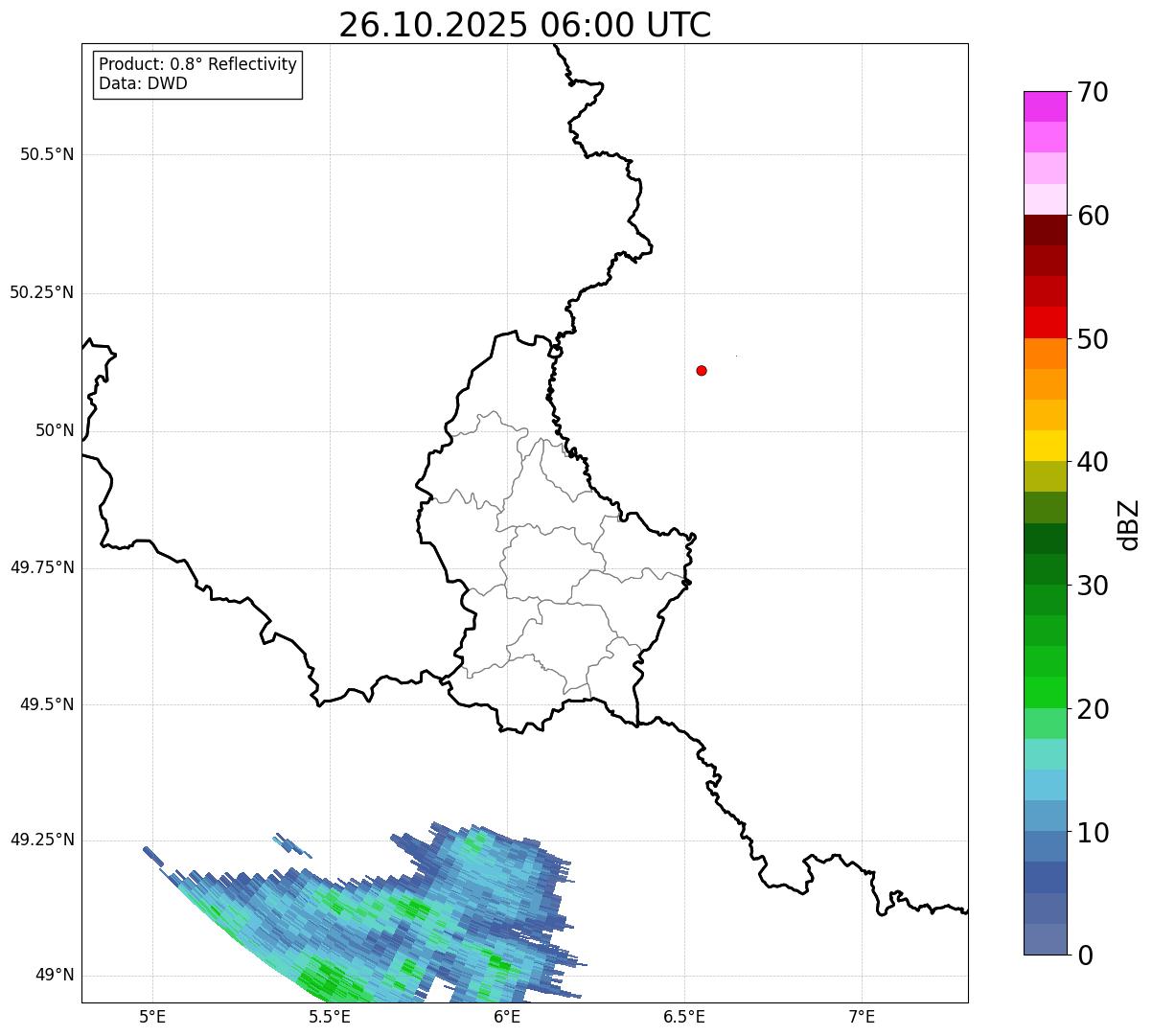The image size is (1152, 1036).
Task: Click the colorbar tick label 50
Action: [x=1094, y=339]
